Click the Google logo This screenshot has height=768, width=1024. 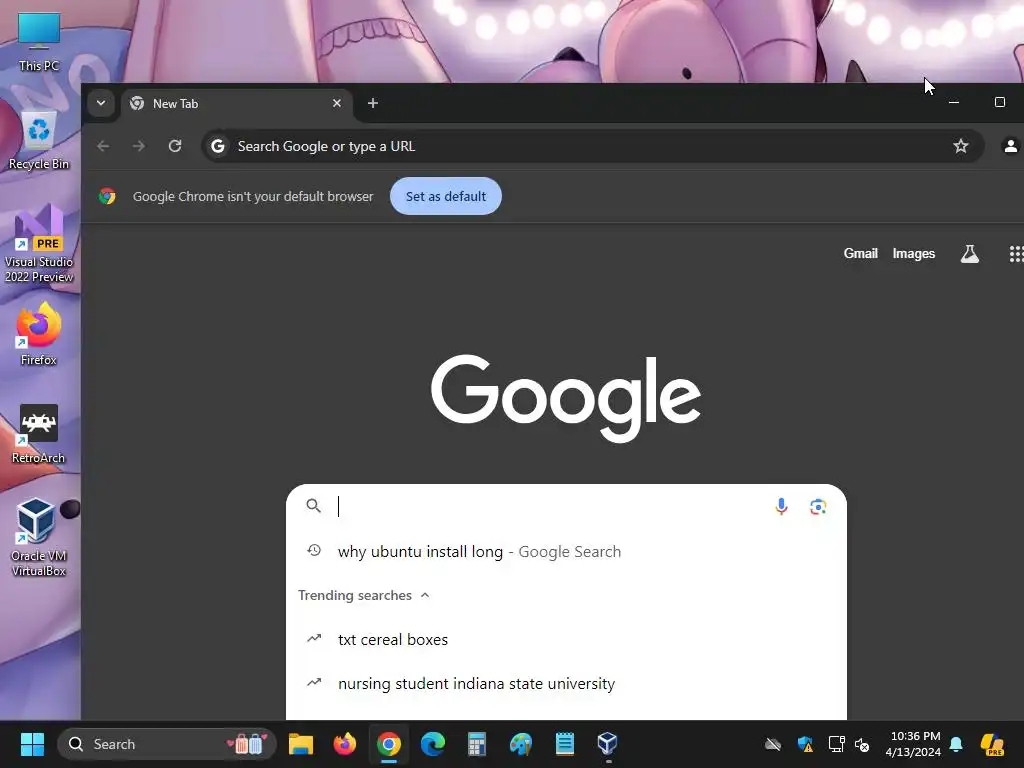[566, 398]
